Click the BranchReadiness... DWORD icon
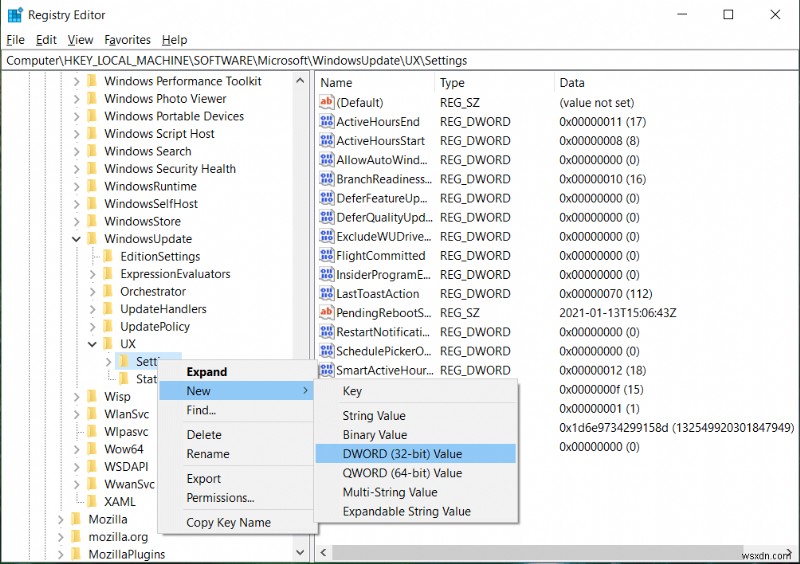Screen dimensions: 800x564 [x=327, y=179]
